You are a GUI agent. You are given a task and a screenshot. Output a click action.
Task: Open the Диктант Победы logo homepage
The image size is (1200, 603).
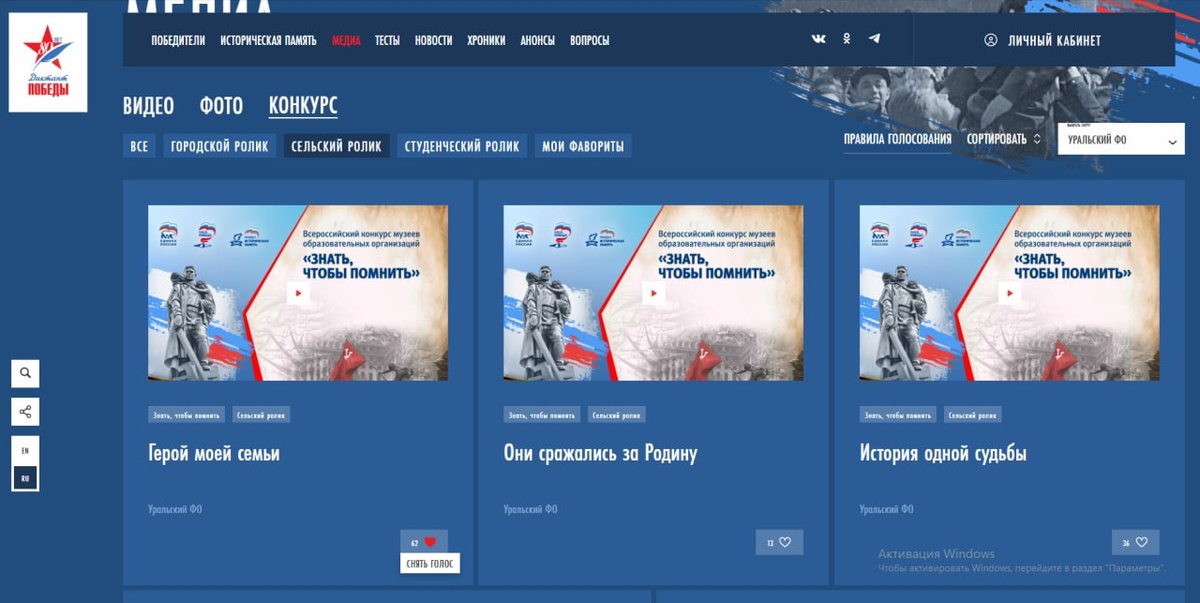tap(48, 62)
